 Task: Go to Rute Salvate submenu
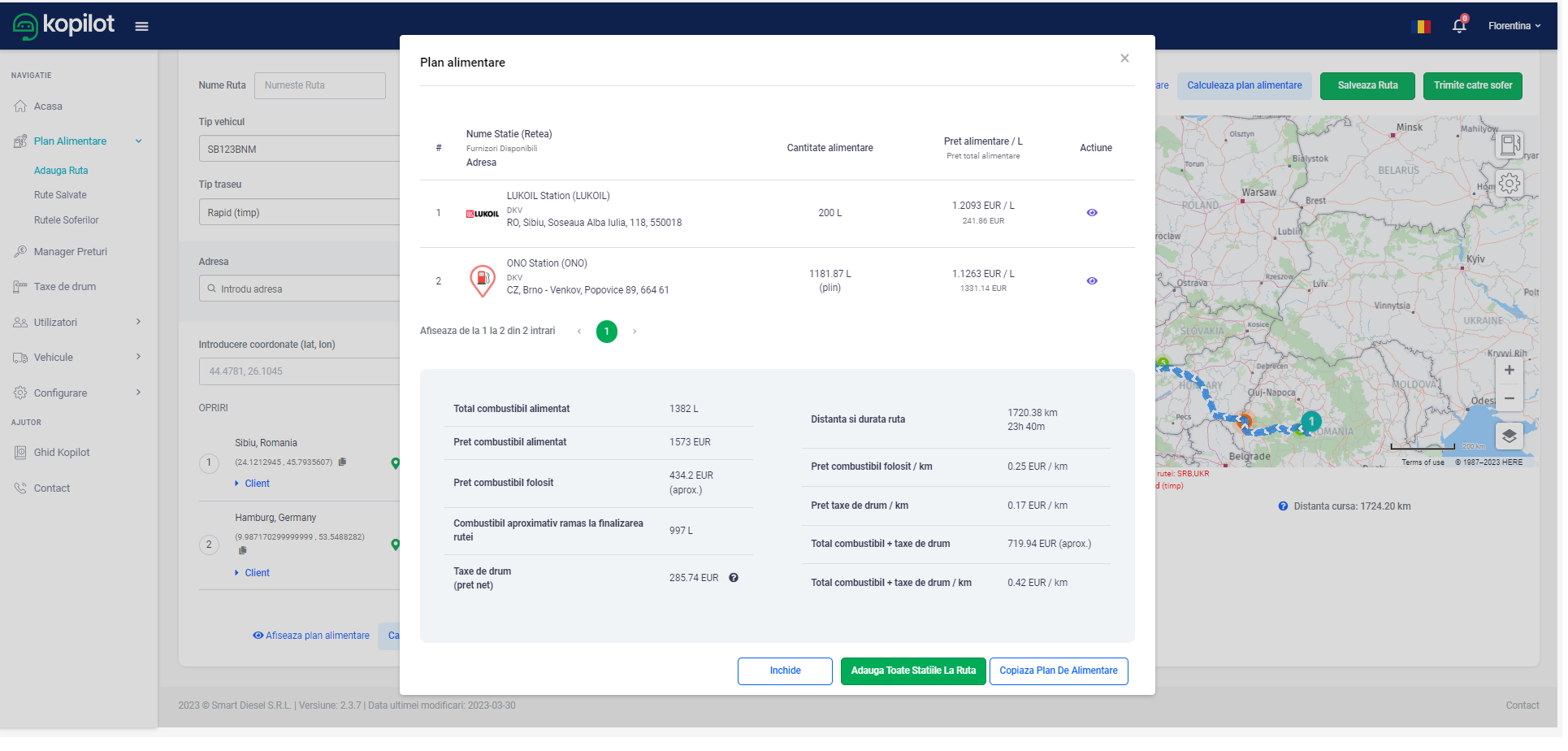(x=60, y=195)
